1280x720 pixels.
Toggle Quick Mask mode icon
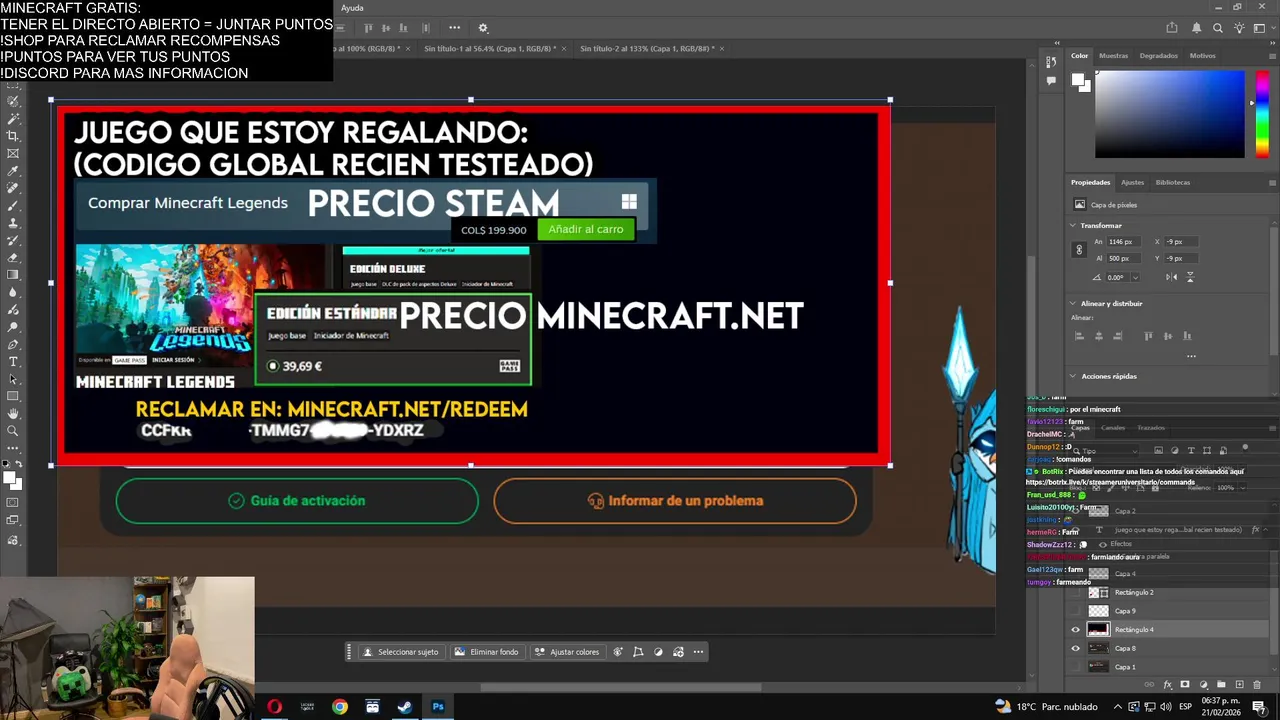tap(13, 503)
